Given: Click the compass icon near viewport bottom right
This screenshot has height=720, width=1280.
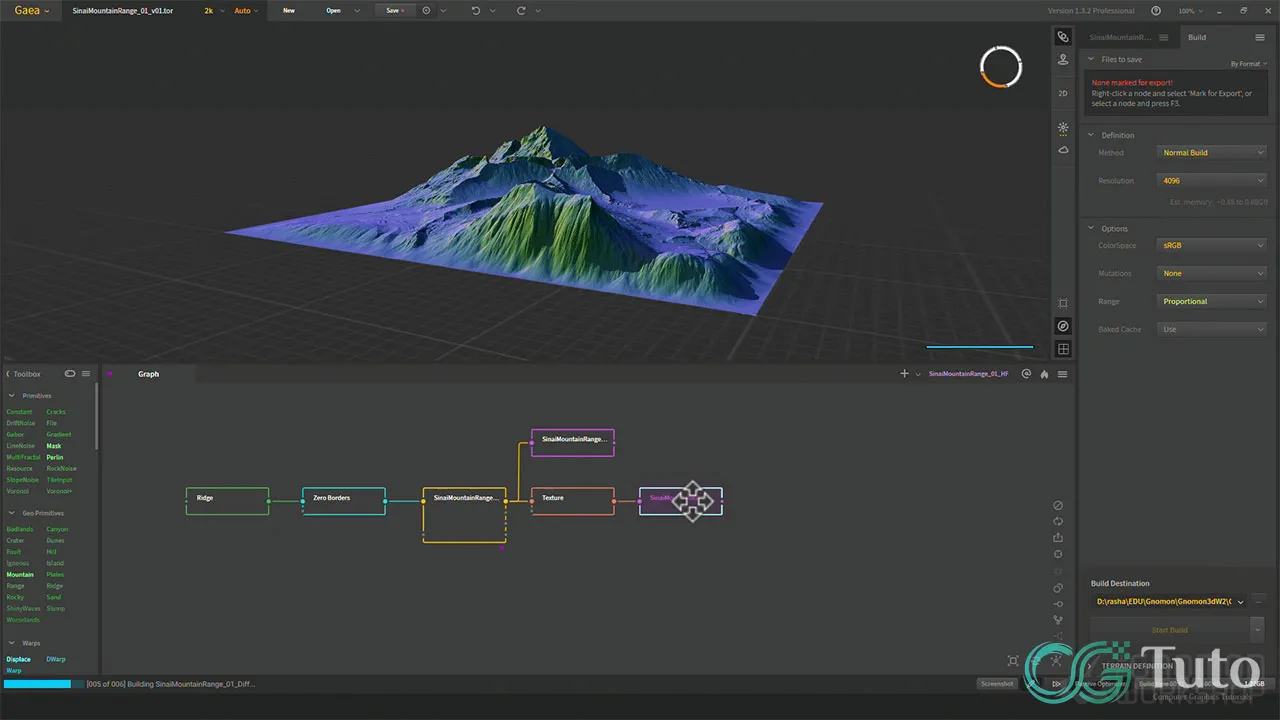Looking at the screenshot, I should pyautogui.click(x=1063, y=326).
